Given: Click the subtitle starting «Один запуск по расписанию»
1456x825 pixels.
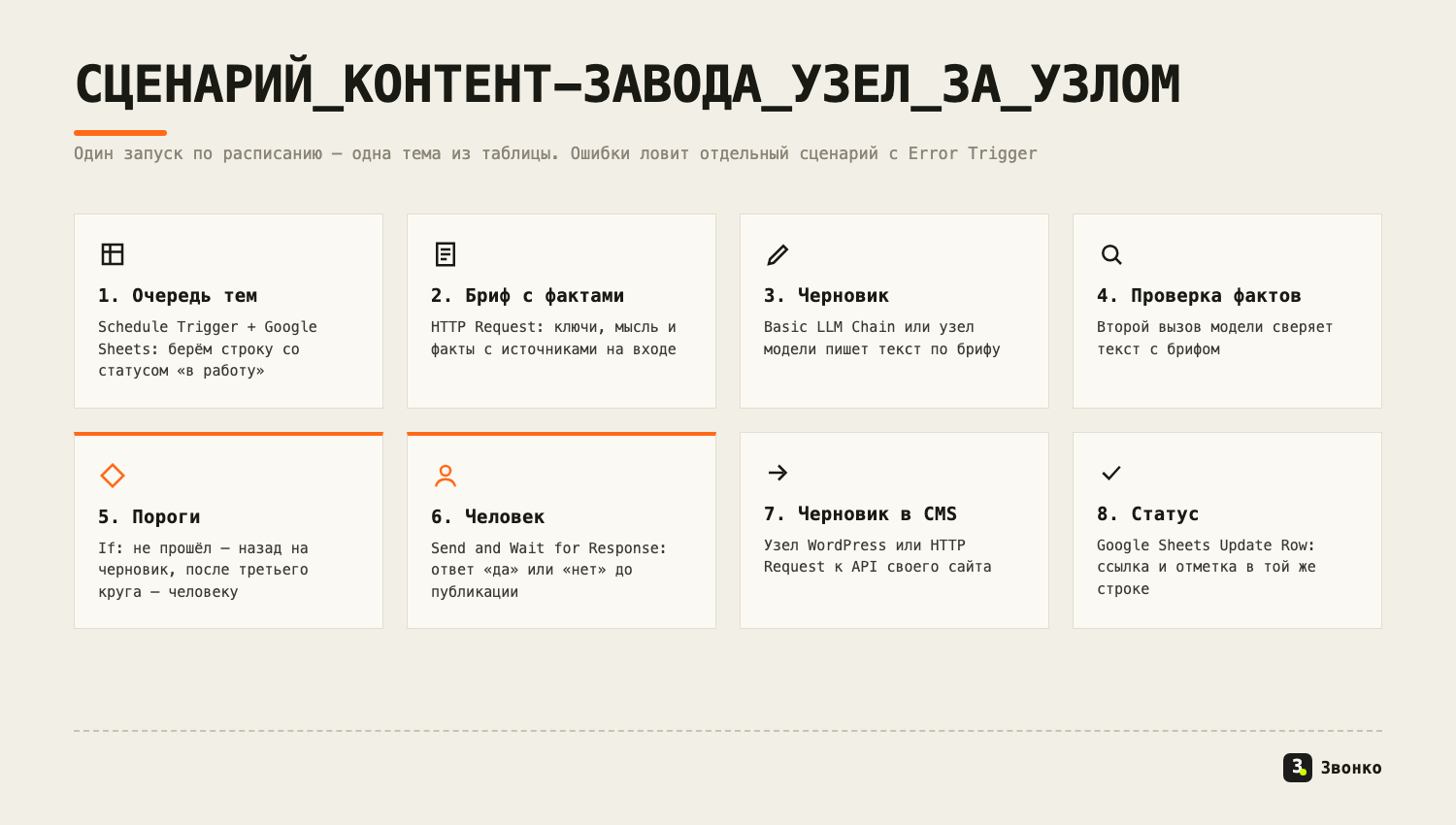Looking at the screenshot, I should pos(555,153).
